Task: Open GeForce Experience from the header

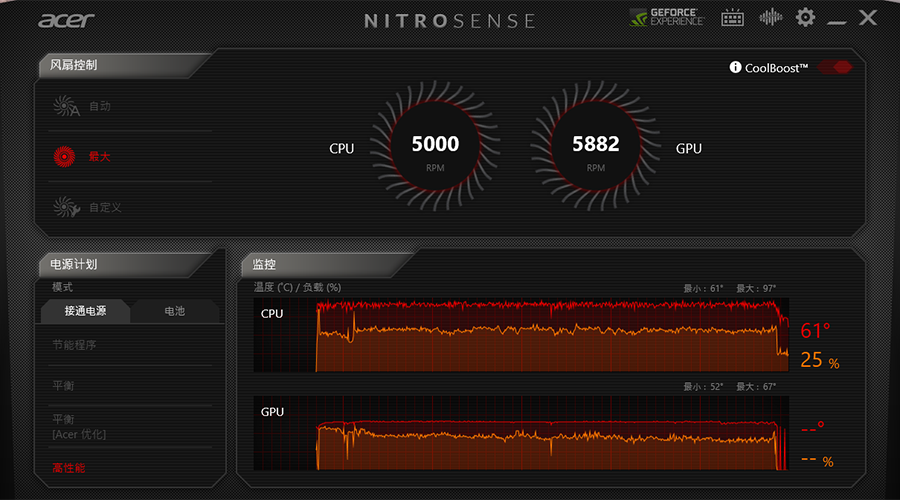Action: click(667, 17)
